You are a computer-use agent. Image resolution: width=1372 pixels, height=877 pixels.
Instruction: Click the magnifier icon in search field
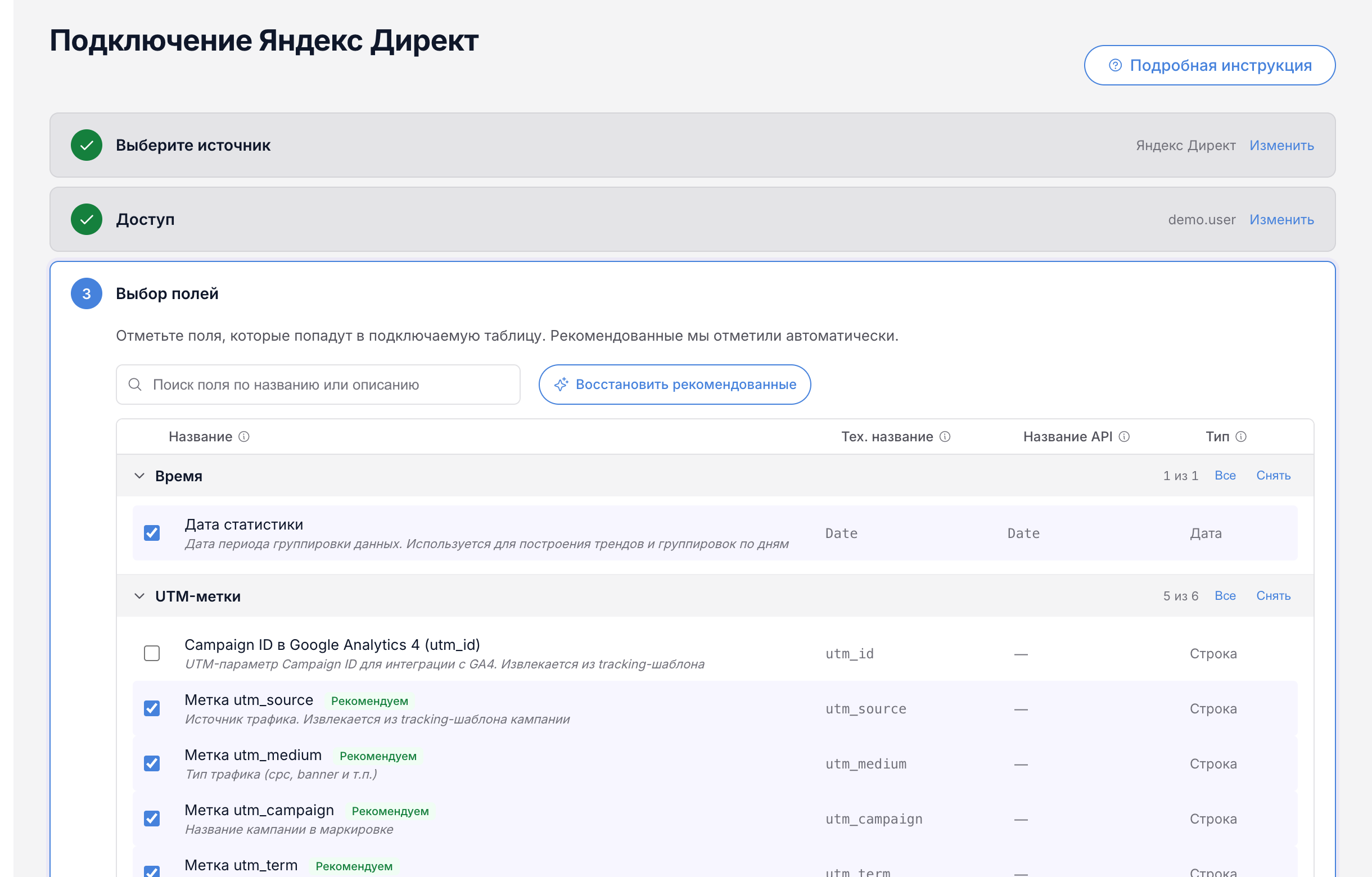point(135,385)
